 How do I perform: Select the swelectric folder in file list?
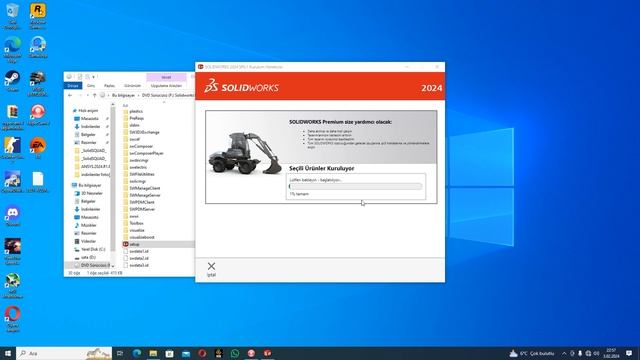pyautogui.click(x=138, y=167)
